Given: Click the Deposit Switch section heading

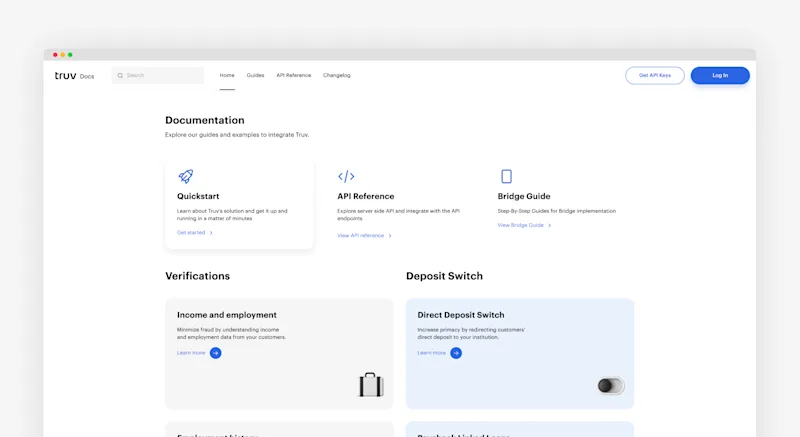Looking at the screenshot, I should [x=444, y=276].
